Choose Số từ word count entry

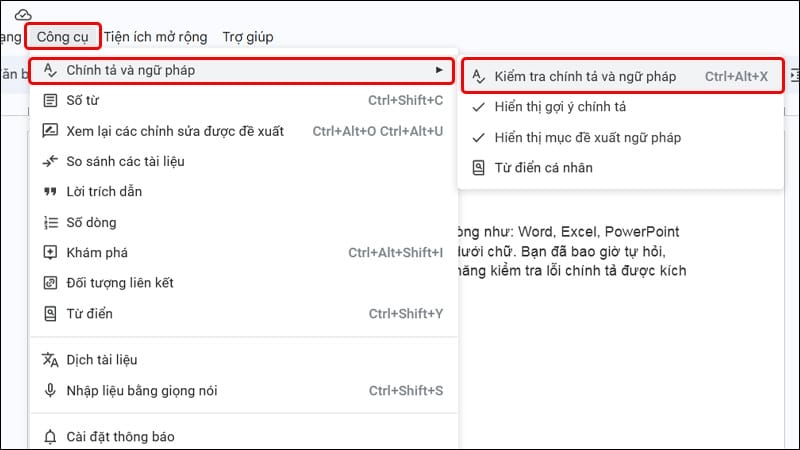pos(243,101)
